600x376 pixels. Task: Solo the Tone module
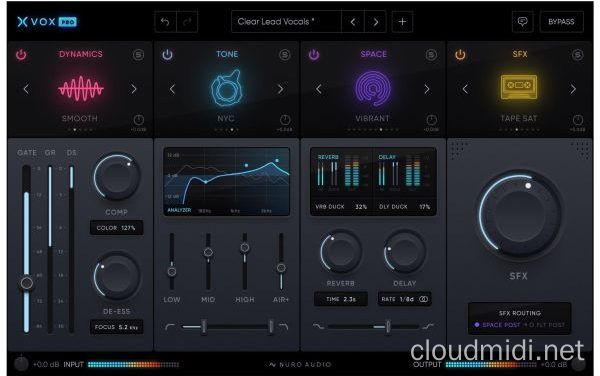(x=284, y=55)
